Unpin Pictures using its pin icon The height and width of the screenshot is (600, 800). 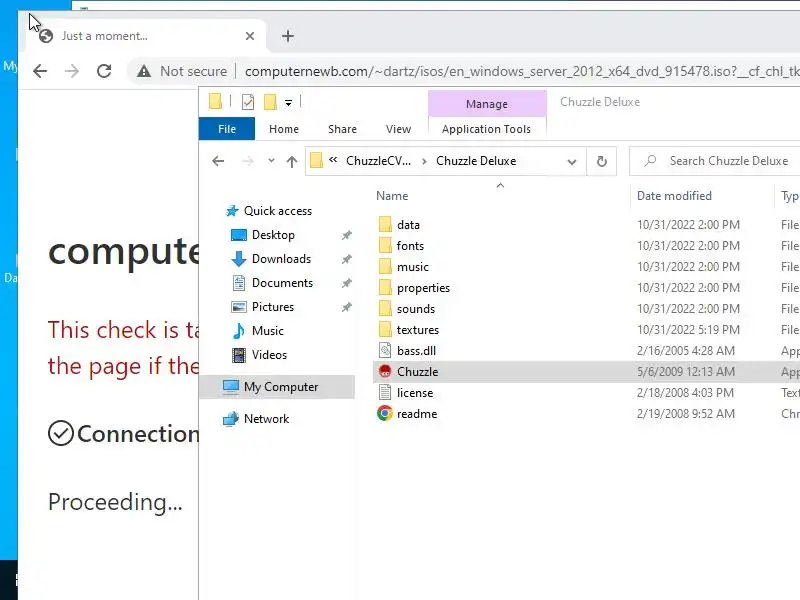tap(346, 307)
